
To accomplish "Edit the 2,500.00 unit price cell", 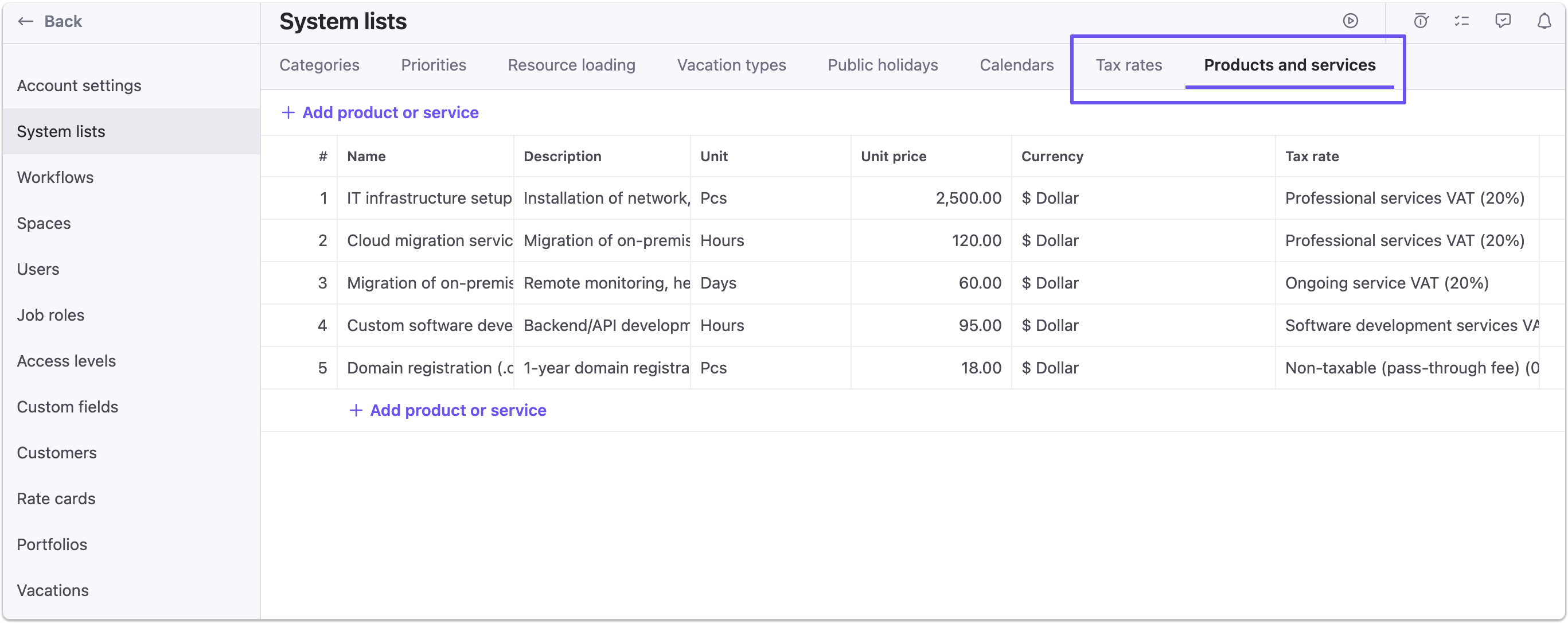I will click(x=968, y=198).
